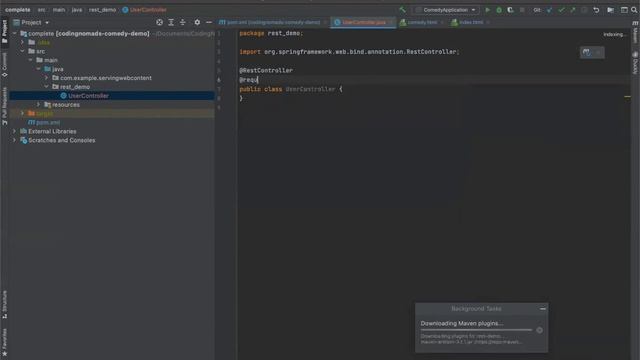
Task: Select the rest_demo package row
Action: coord(112,87)
